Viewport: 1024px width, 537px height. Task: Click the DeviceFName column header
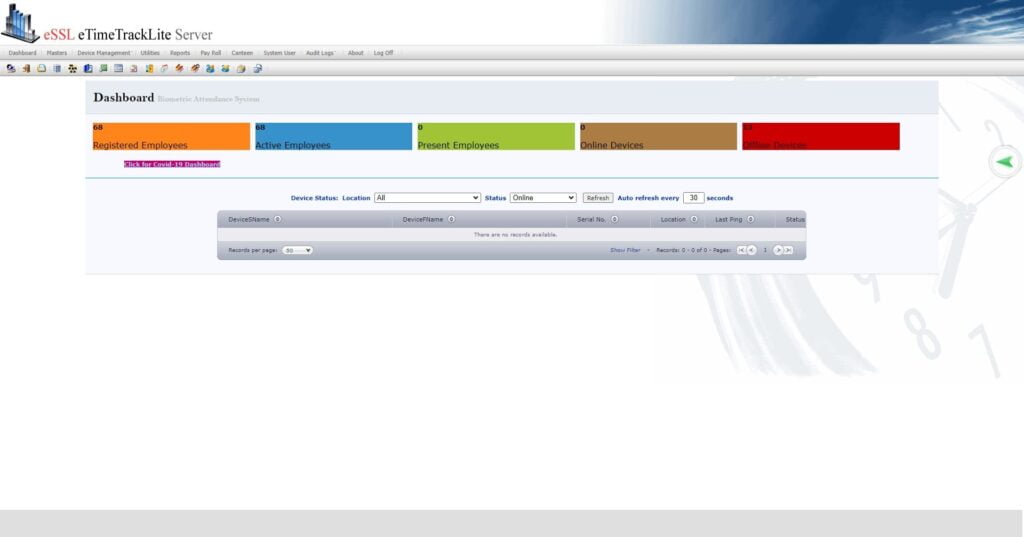tap(423, 220)
